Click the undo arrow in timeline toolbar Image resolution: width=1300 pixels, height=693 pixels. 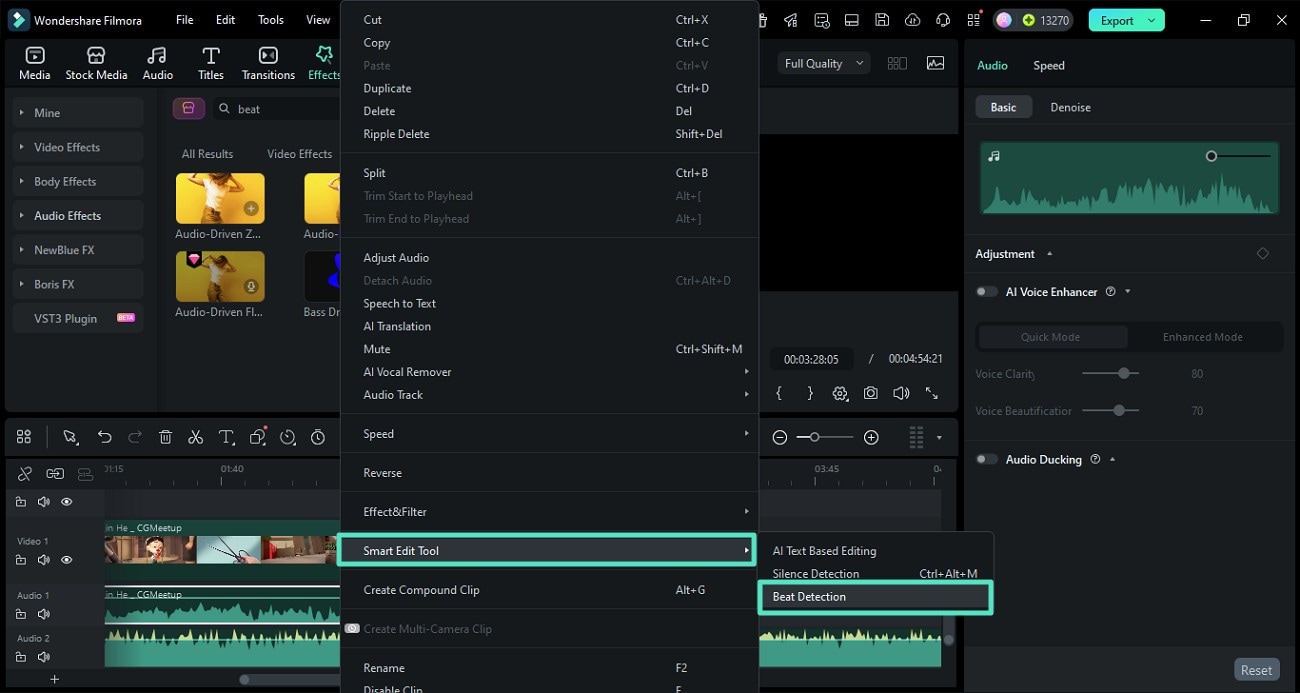(104, 437)
